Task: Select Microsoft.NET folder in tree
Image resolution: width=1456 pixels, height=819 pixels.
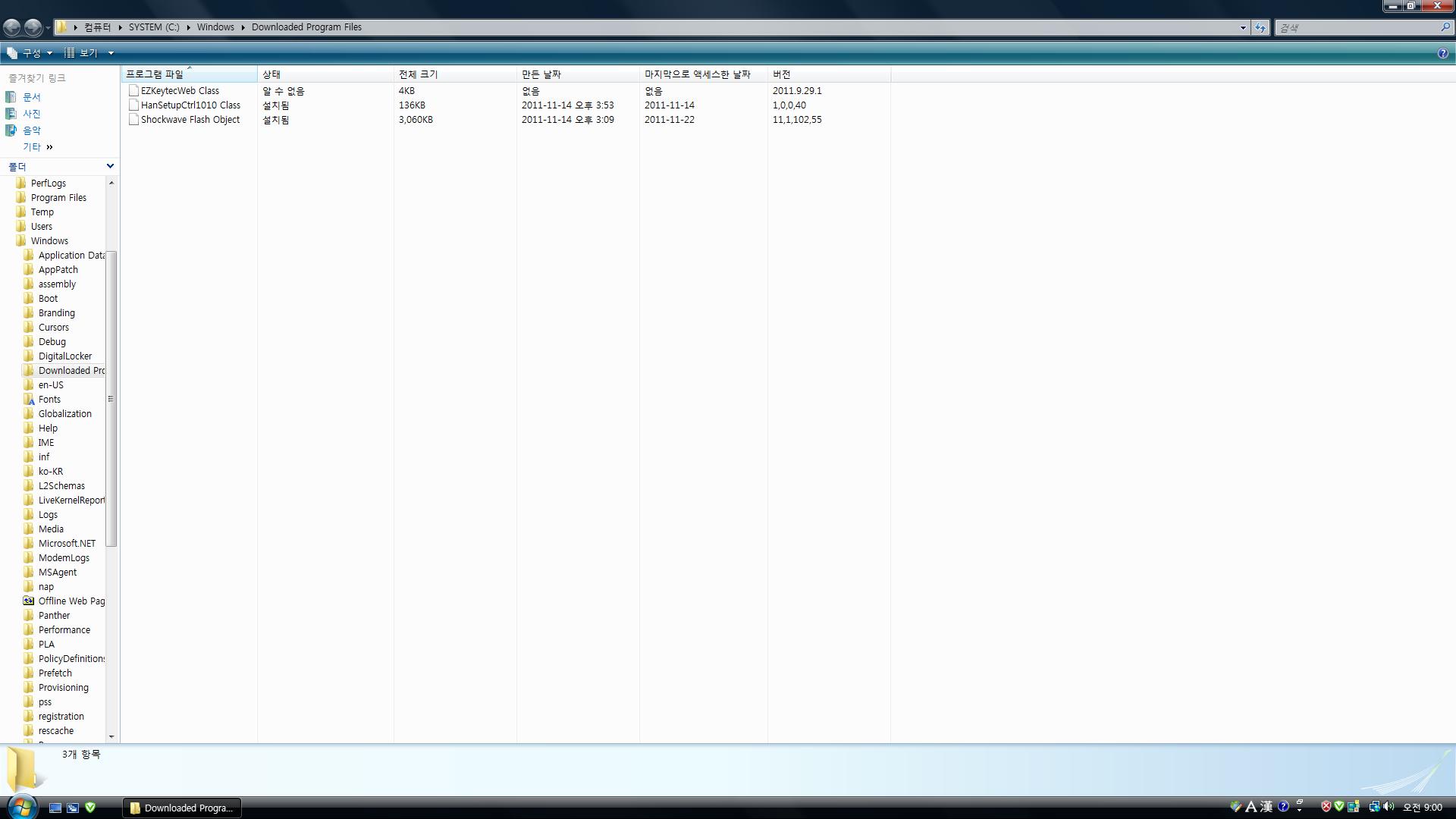Action: [x=67, y=544]
